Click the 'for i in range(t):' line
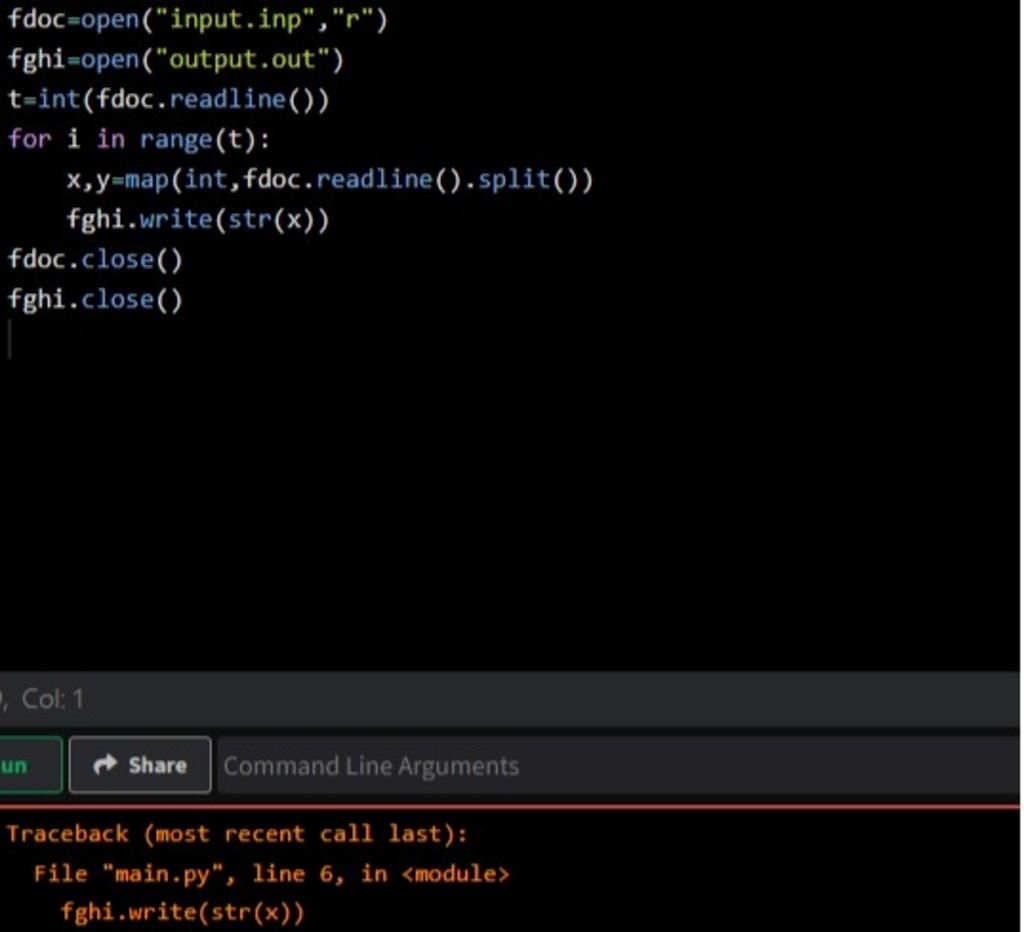The height and width of the screenshot is (932, 1024). (138, 139)
